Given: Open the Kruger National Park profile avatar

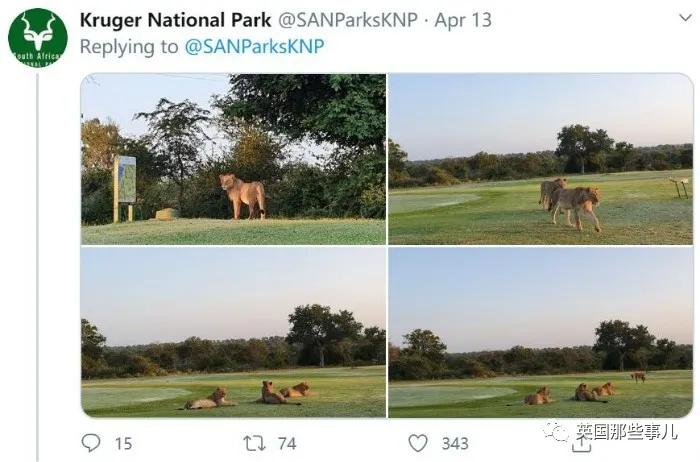Looking at the screenshot, I should click(x=38, y=37).
